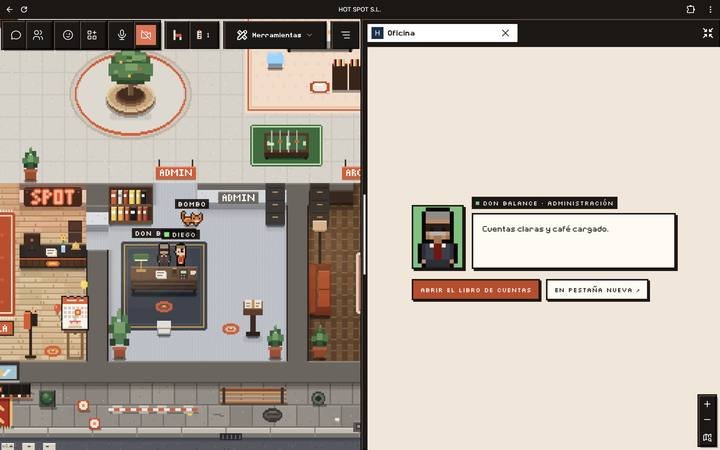Click the grey ADMIN room label
Screen dimensions: 720x450
238,198
